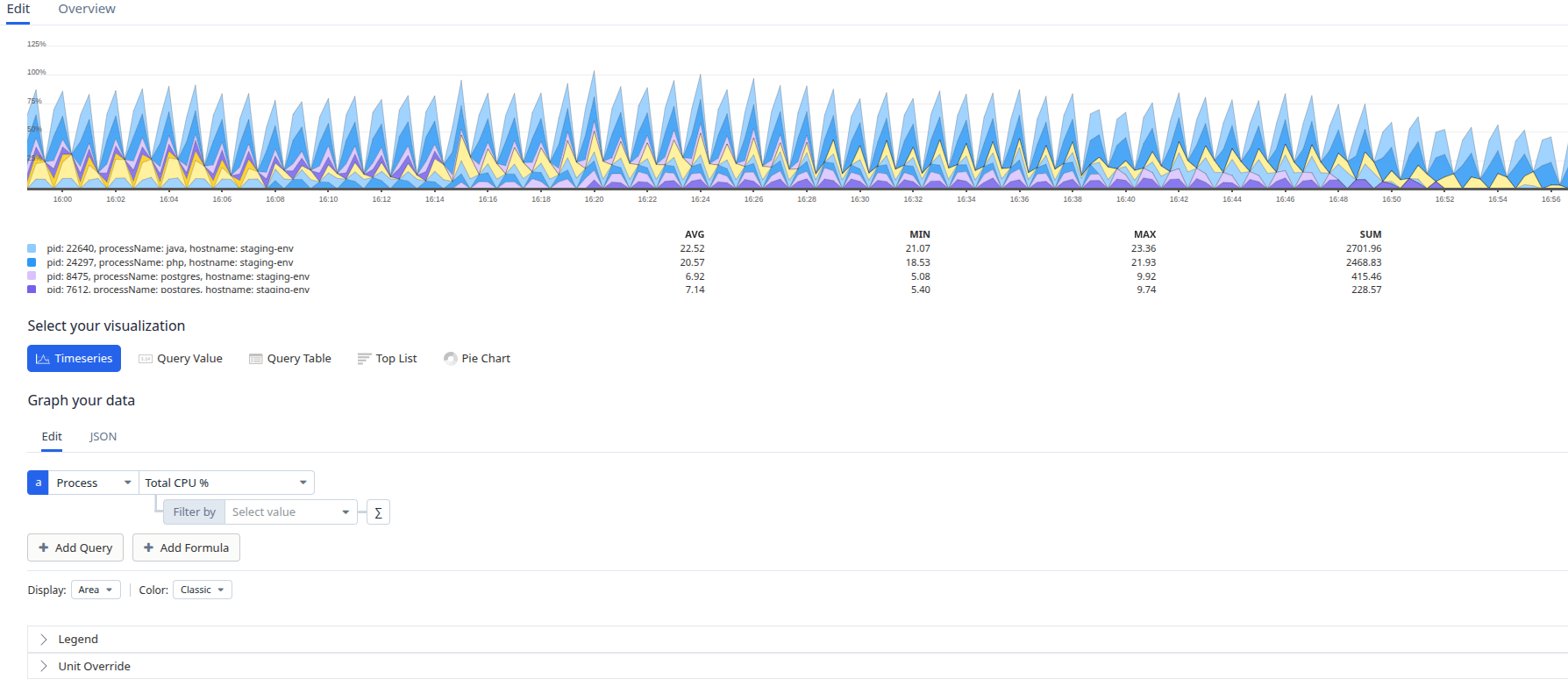Open the Filter by Select value dropdown
Viewport: 1568px width, 694px height.
coord(291,512)
